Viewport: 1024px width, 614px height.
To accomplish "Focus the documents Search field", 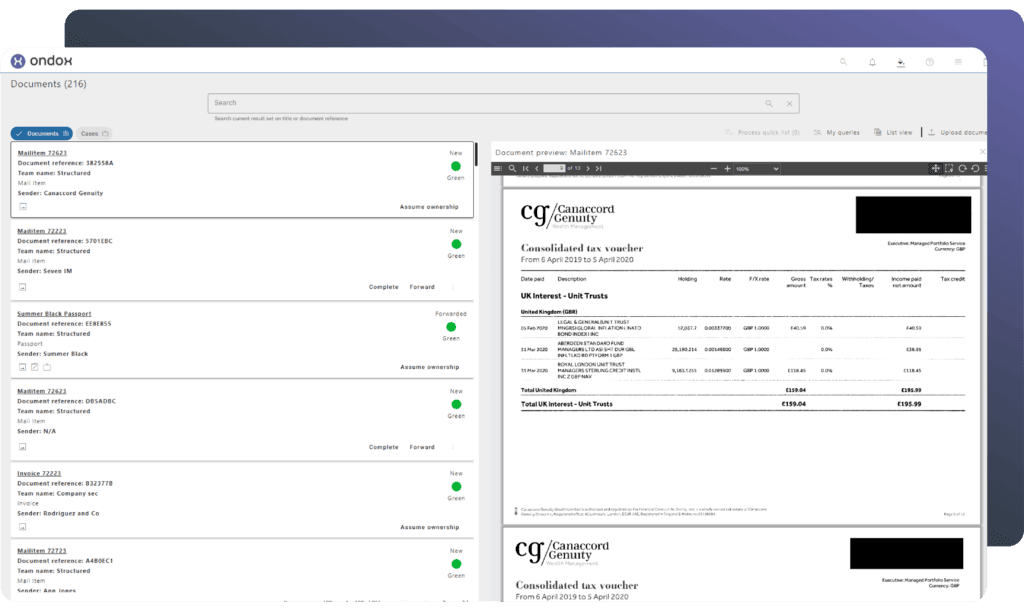I will [x=503, y=103].
